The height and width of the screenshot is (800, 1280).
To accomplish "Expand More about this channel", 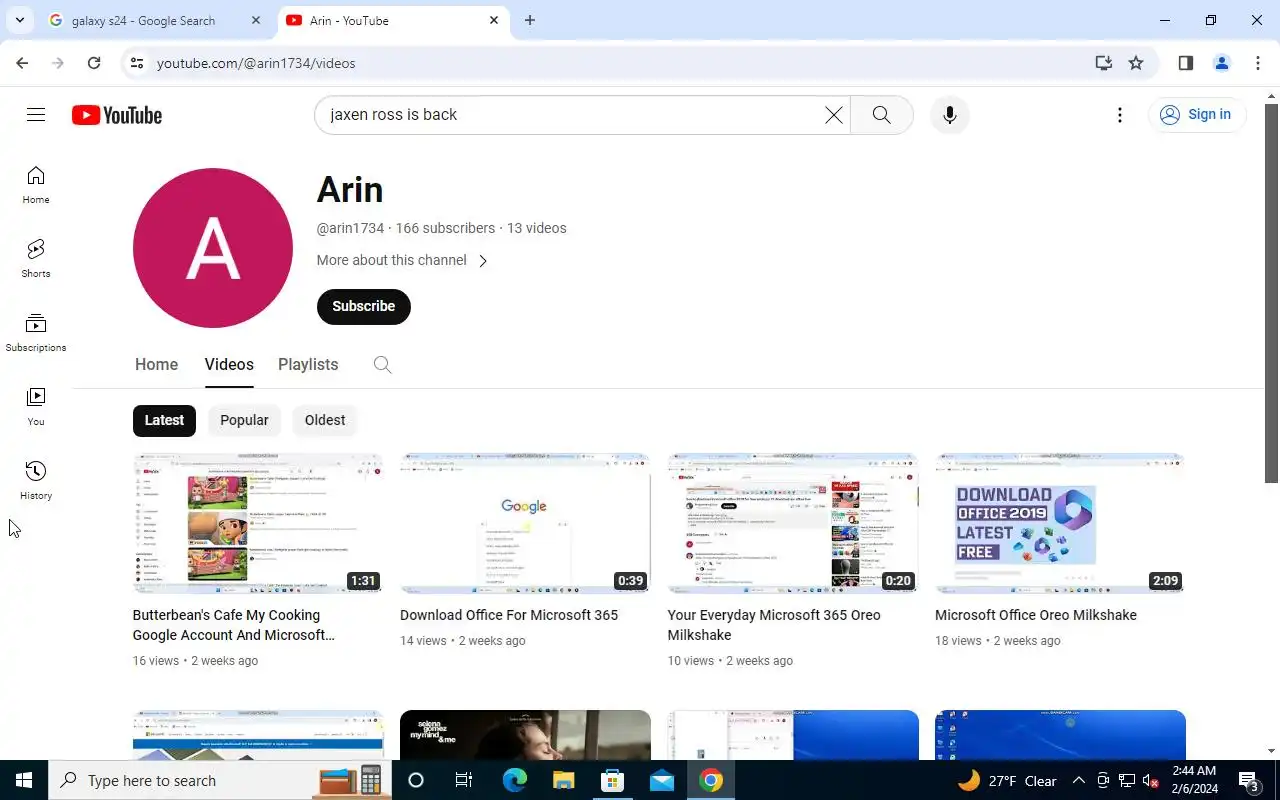I will pyautogui.click(x=402, y=260).
